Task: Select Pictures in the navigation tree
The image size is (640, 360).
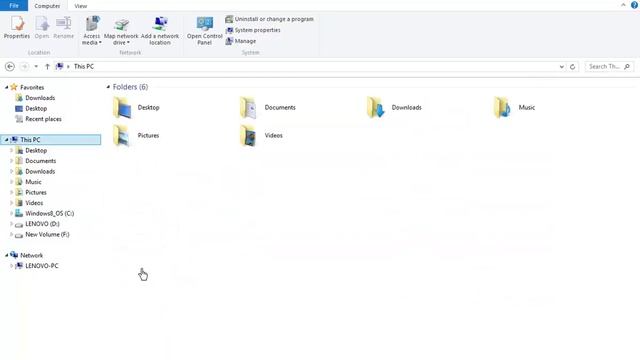Action: pos(36,192)
